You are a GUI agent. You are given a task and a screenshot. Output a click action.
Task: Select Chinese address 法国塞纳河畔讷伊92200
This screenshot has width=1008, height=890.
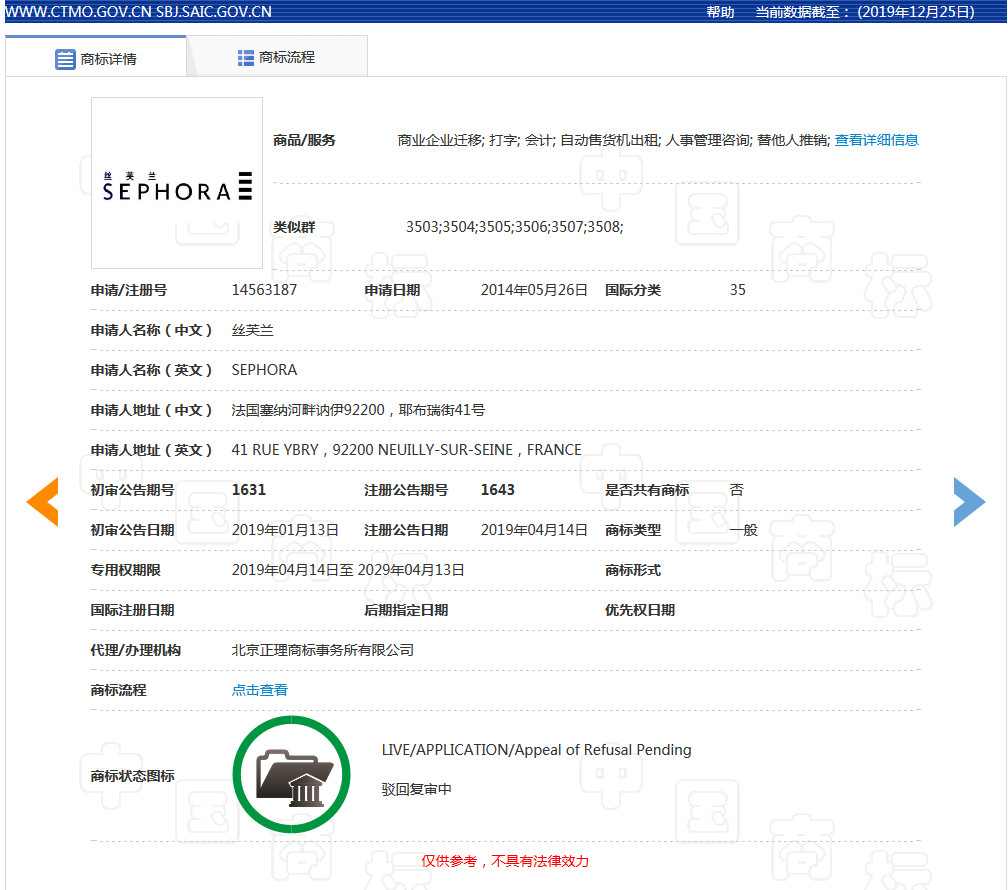coord(308,410)
